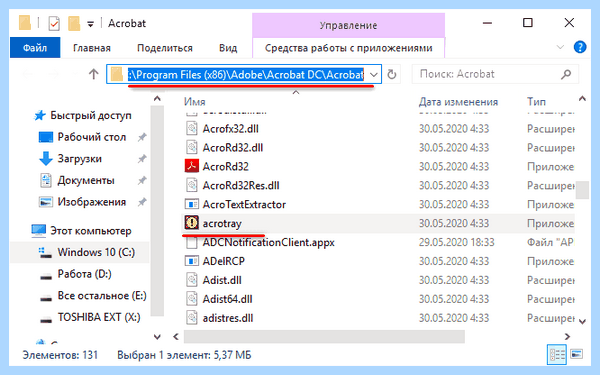
Task: Click the red Adobe AcroRd32 icon
Action: pyautogui.click(x=192, y=166)
